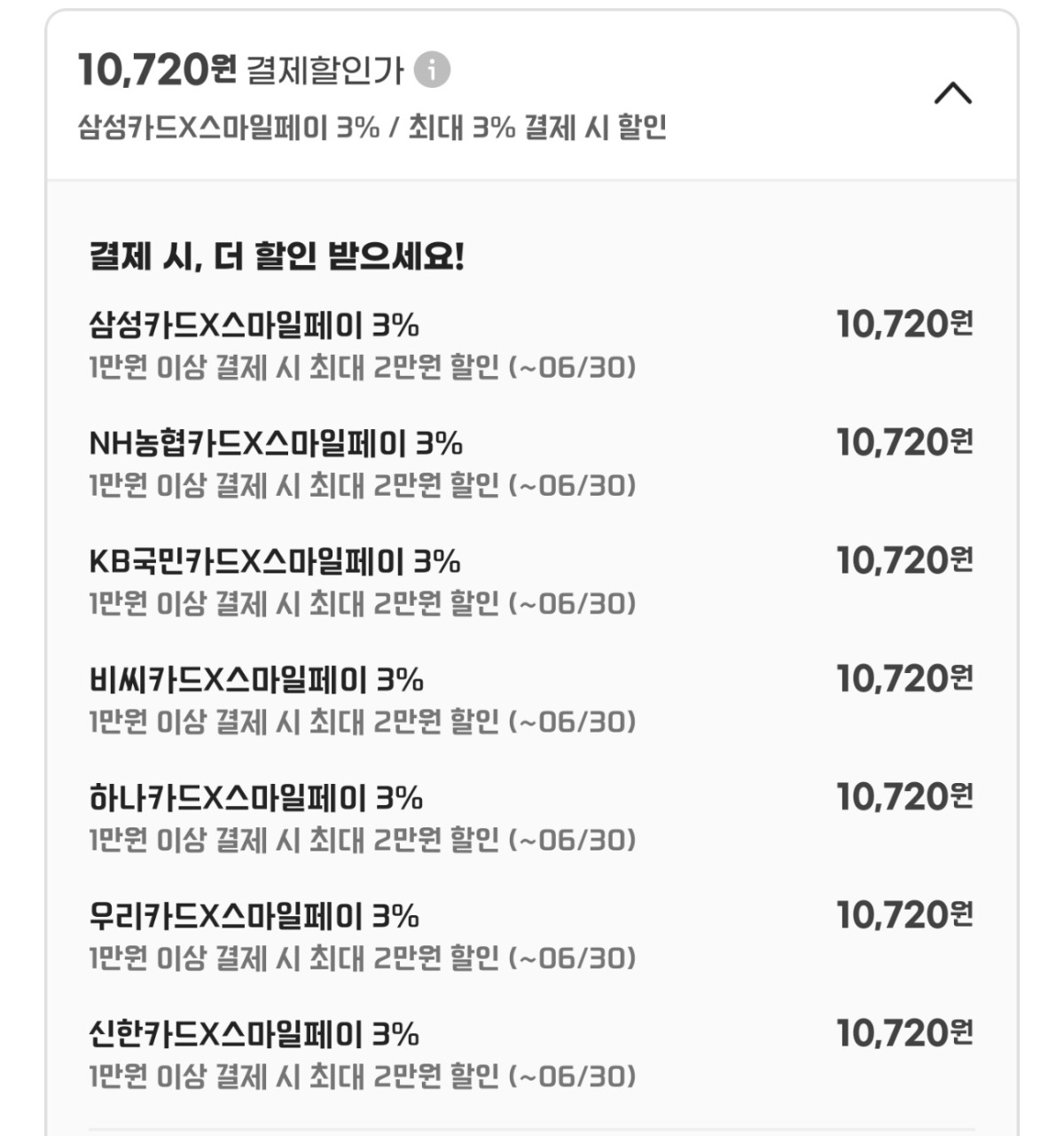Click 10,720원 price beside 삼성카드 row
1064x1136 pixels.
[x=904, y=324]
